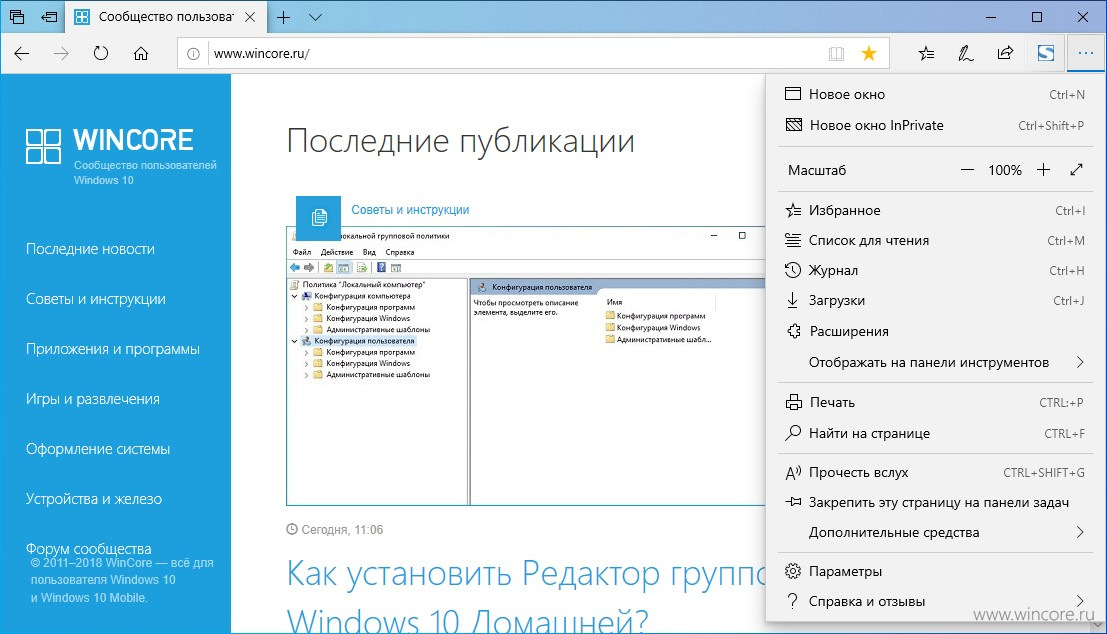Viewport: 1107px width, 634px height.
Task: Open article Как установить Редактор групповой политики
Action: (526, 597)
